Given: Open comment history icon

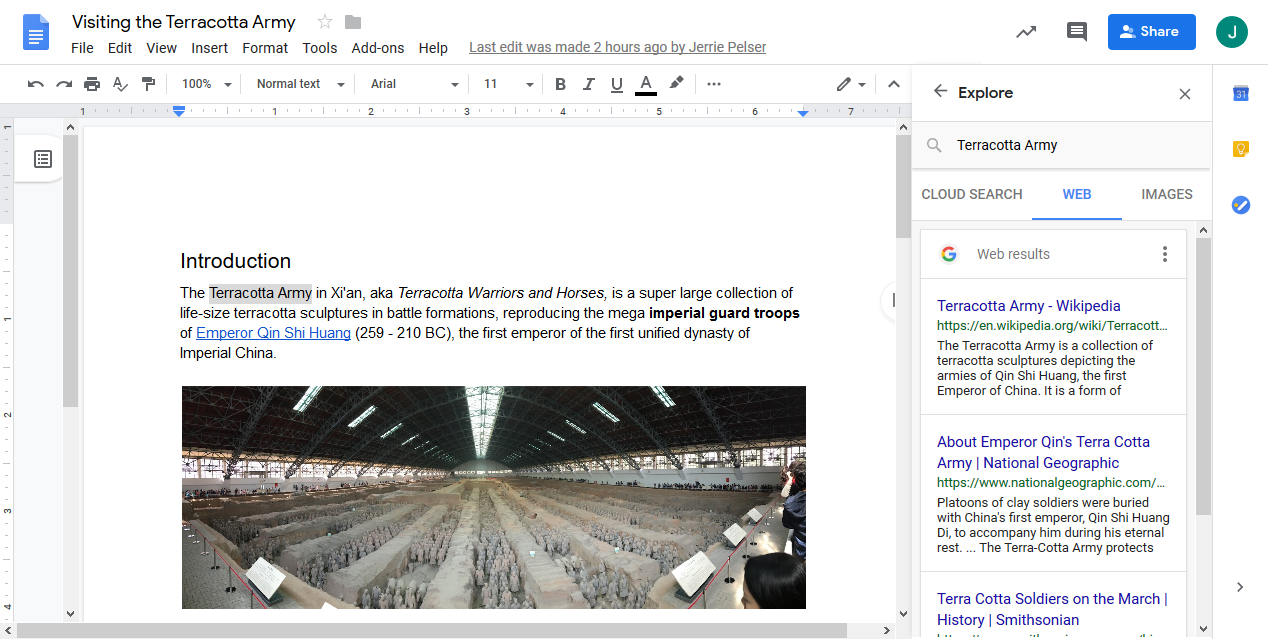Looking at the screenshot, I should pos(1076,32).
